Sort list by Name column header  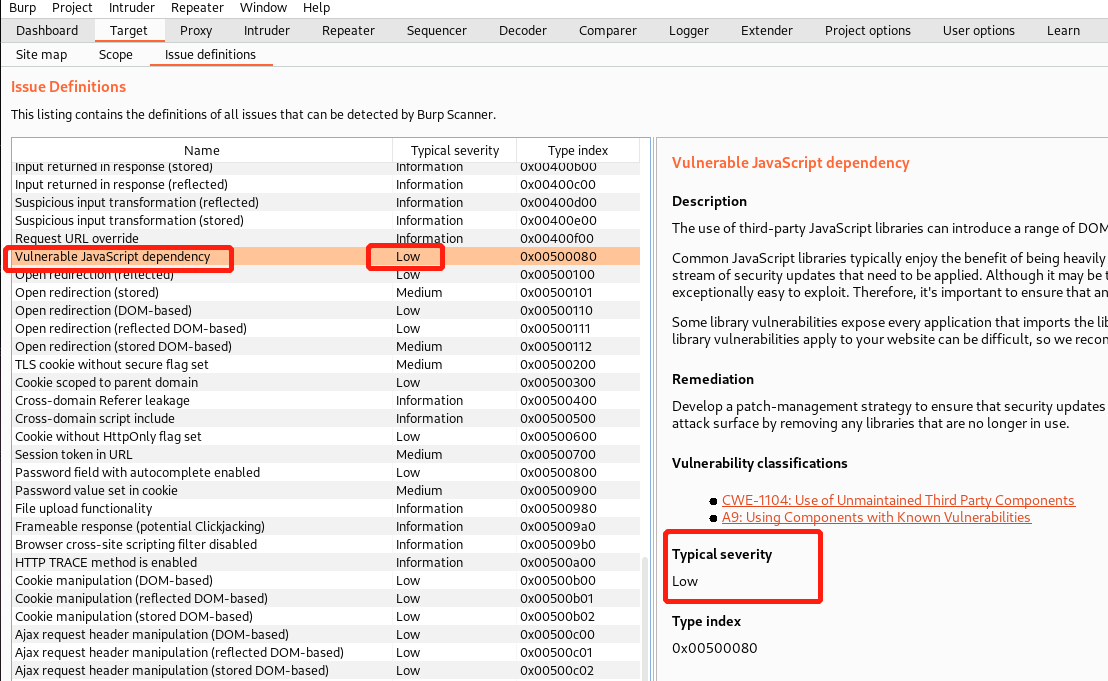pyautogui.click(x=202, y=150)
